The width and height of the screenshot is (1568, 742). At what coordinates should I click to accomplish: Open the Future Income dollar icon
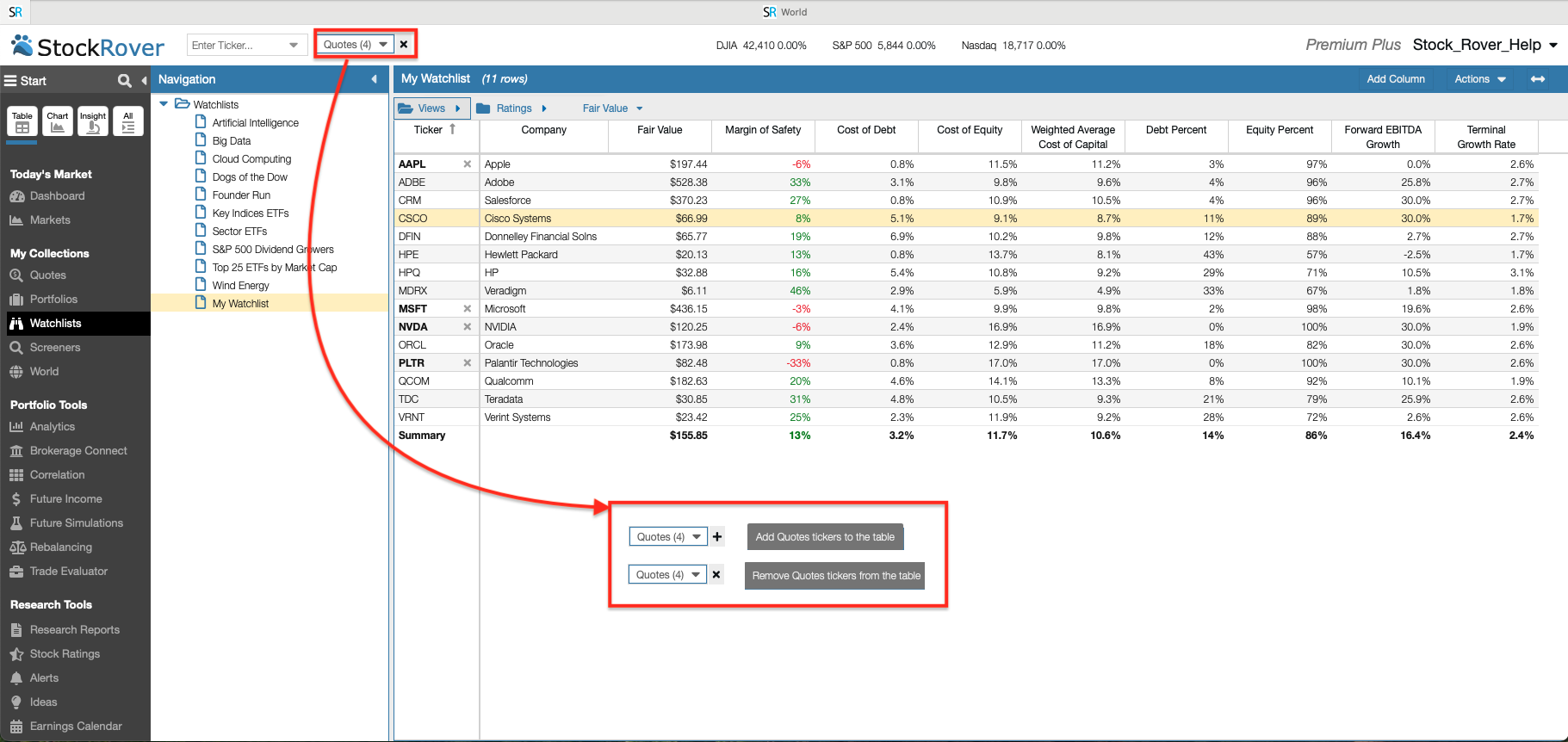(x=16, y=499)
